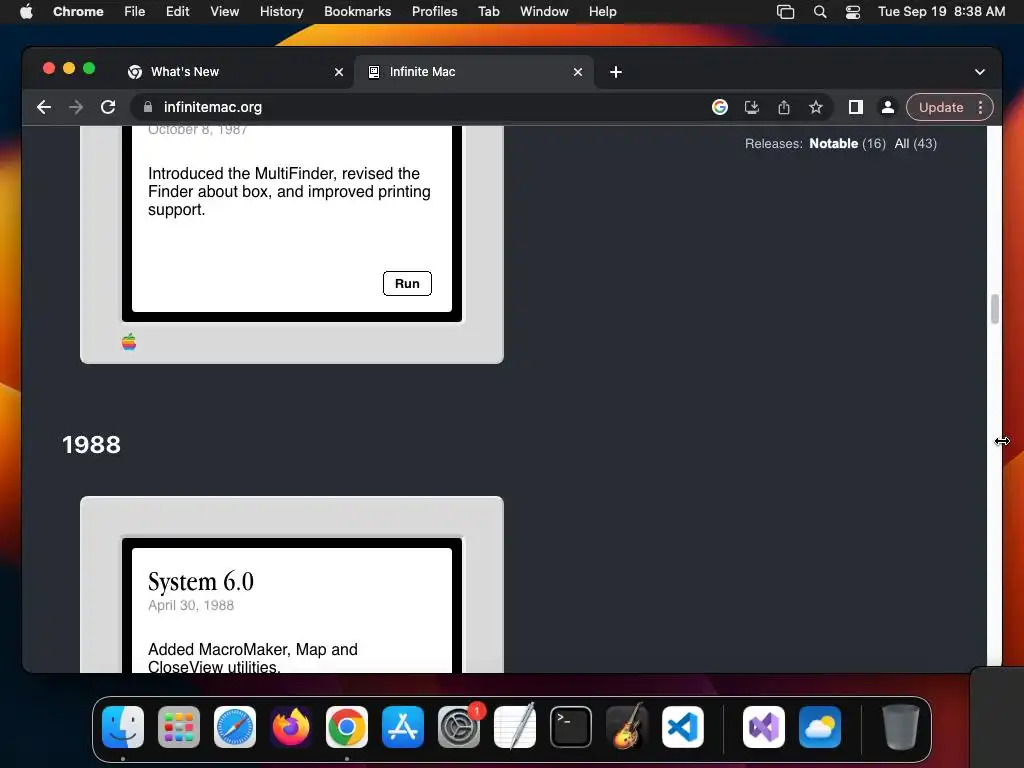Open the Window menu
Viewport: 1024px width, 768px height.
point(544,11)
